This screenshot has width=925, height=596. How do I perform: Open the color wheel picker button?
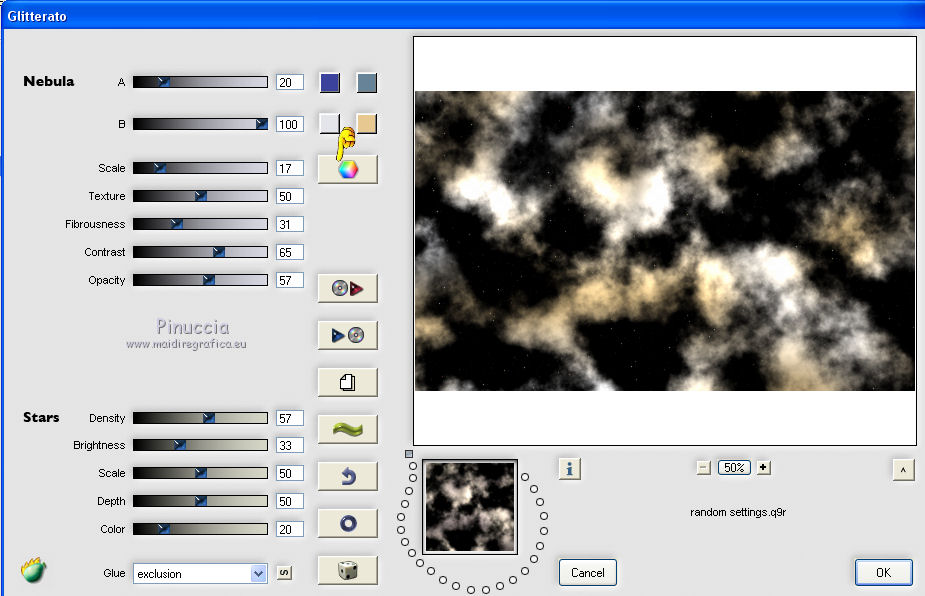pos(347,169)
